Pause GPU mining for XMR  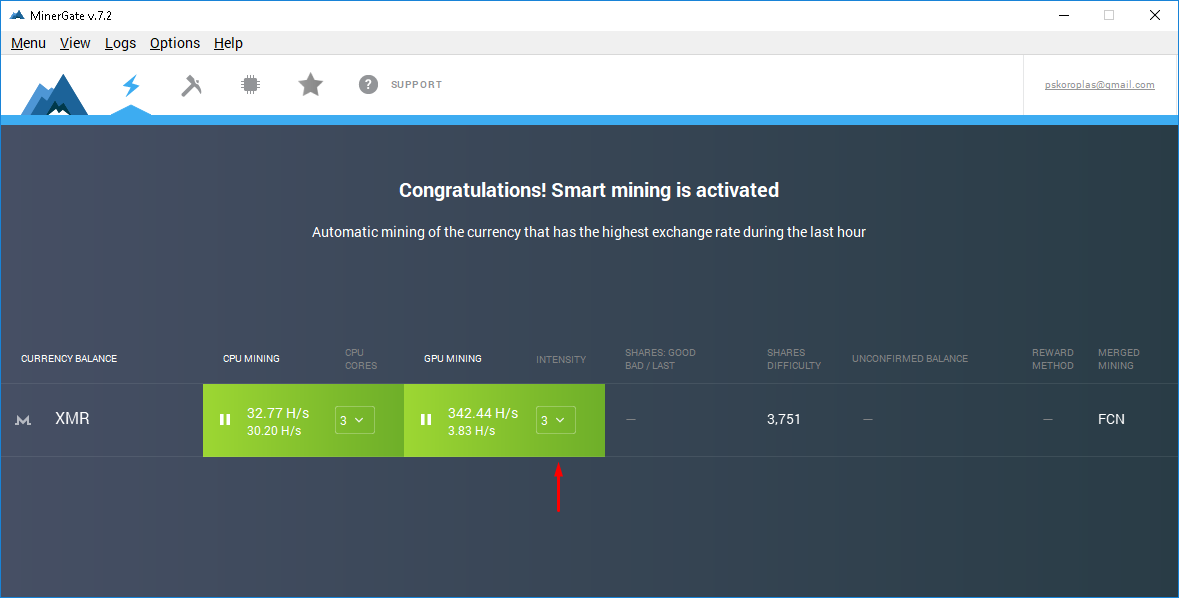click(426, 420)
